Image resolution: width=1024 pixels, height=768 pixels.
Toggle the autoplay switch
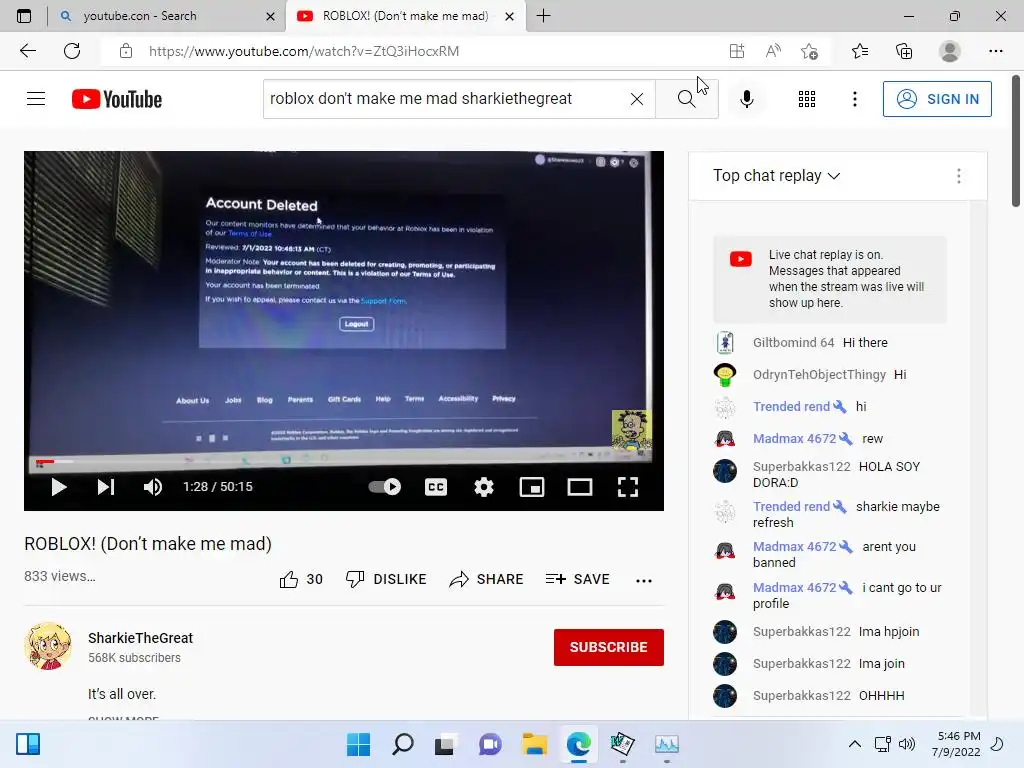tap(385, 487)
